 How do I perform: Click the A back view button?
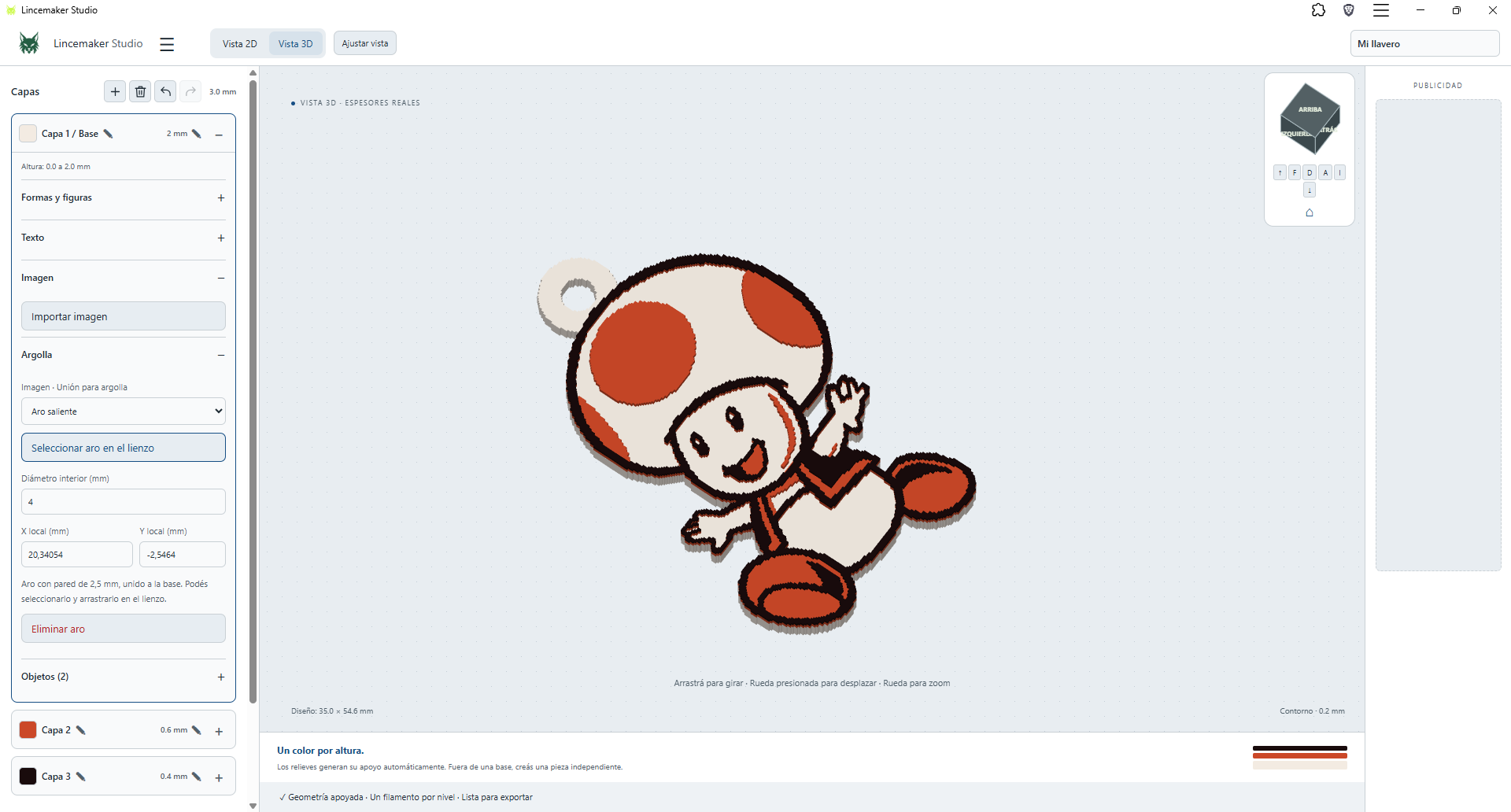[x=1325, y=172]
